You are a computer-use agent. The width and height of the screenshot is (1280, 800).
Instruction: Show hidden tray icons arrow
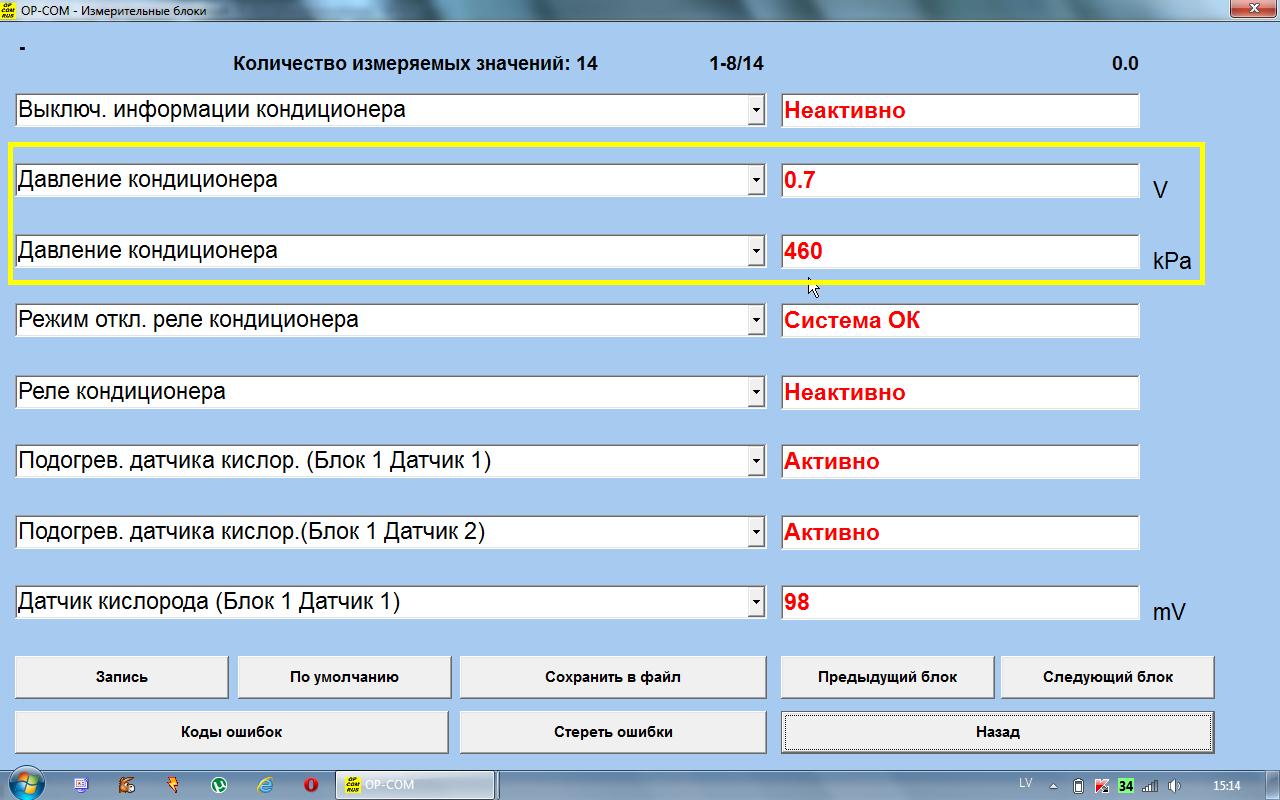point(1056,785)
